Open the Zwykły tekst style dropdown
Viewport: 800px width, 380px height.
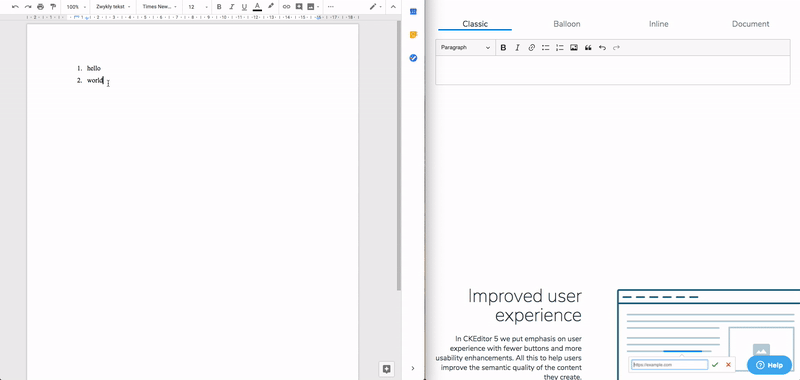coord(113,7)
